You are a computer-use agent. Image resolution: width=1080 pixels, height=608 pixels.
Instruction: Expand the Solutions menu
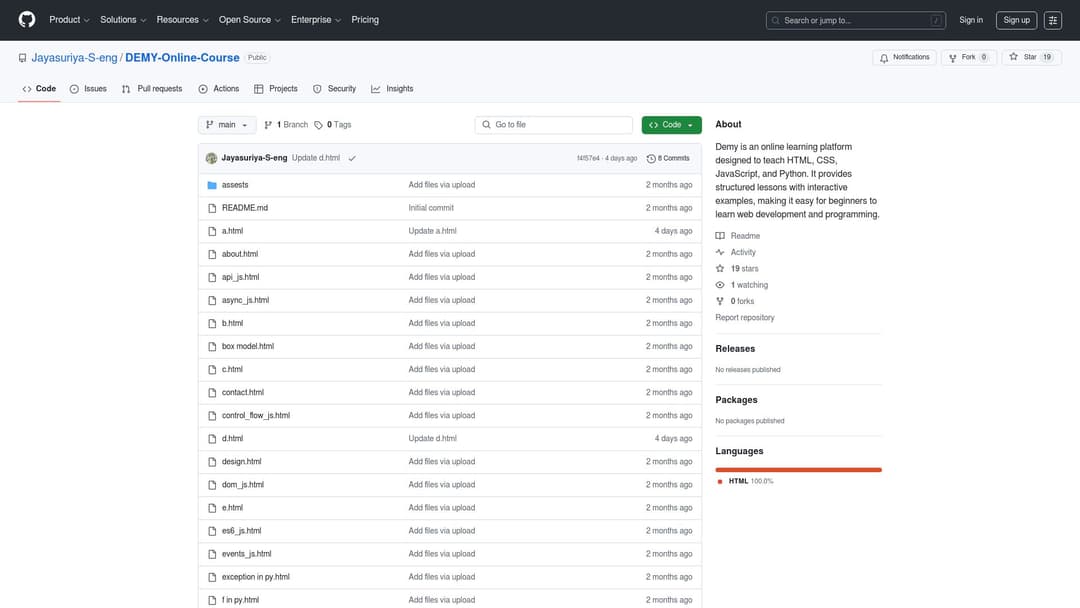[x=123, y=20]
